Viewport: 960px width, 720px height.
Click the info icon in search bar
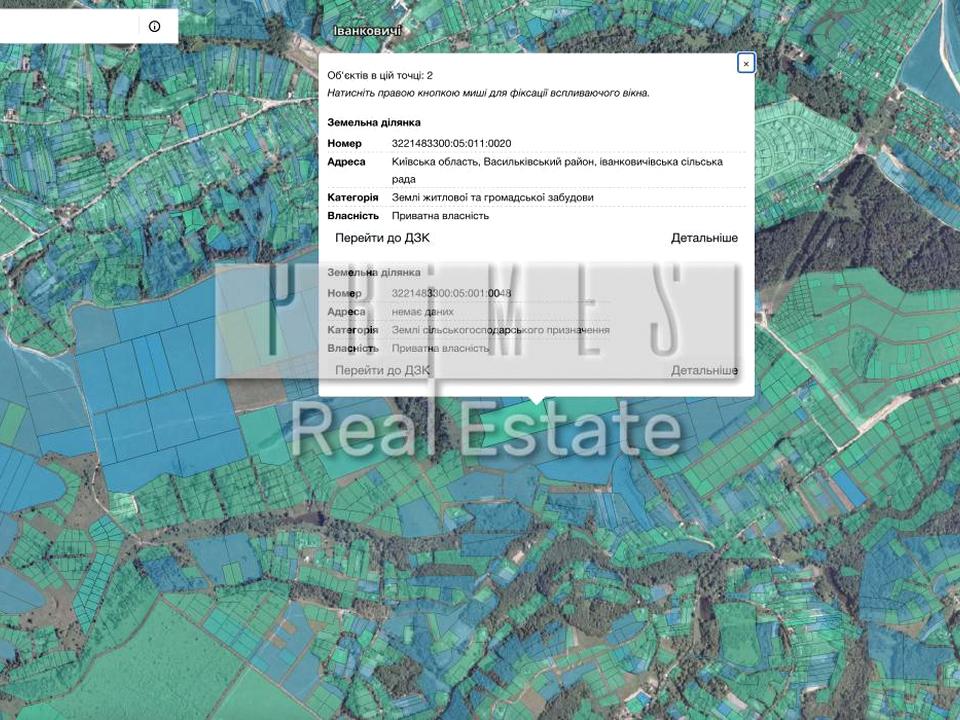154,27
